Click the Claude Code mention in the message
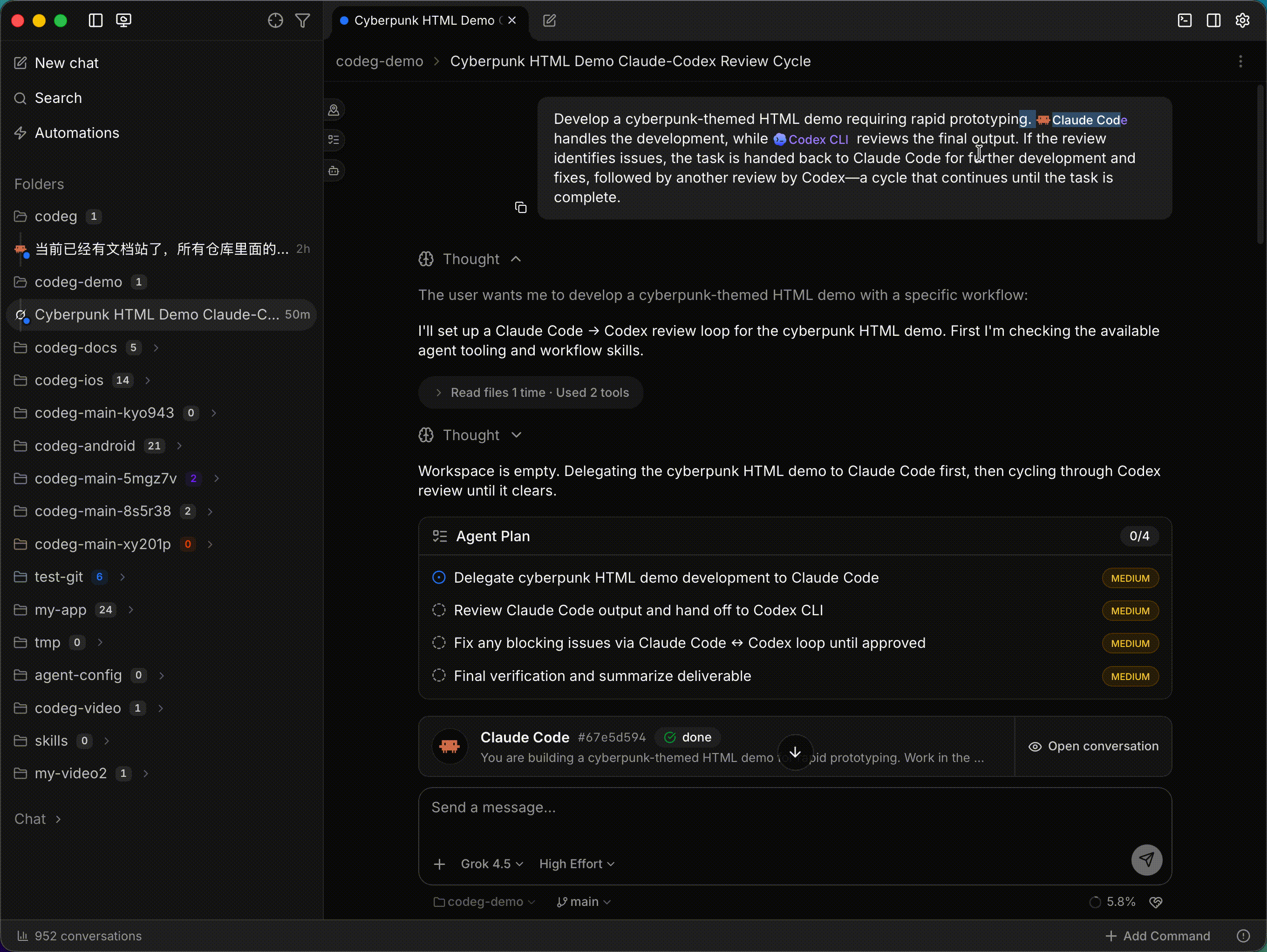The image size is (1267, 952). click(x=1082, y=120)
